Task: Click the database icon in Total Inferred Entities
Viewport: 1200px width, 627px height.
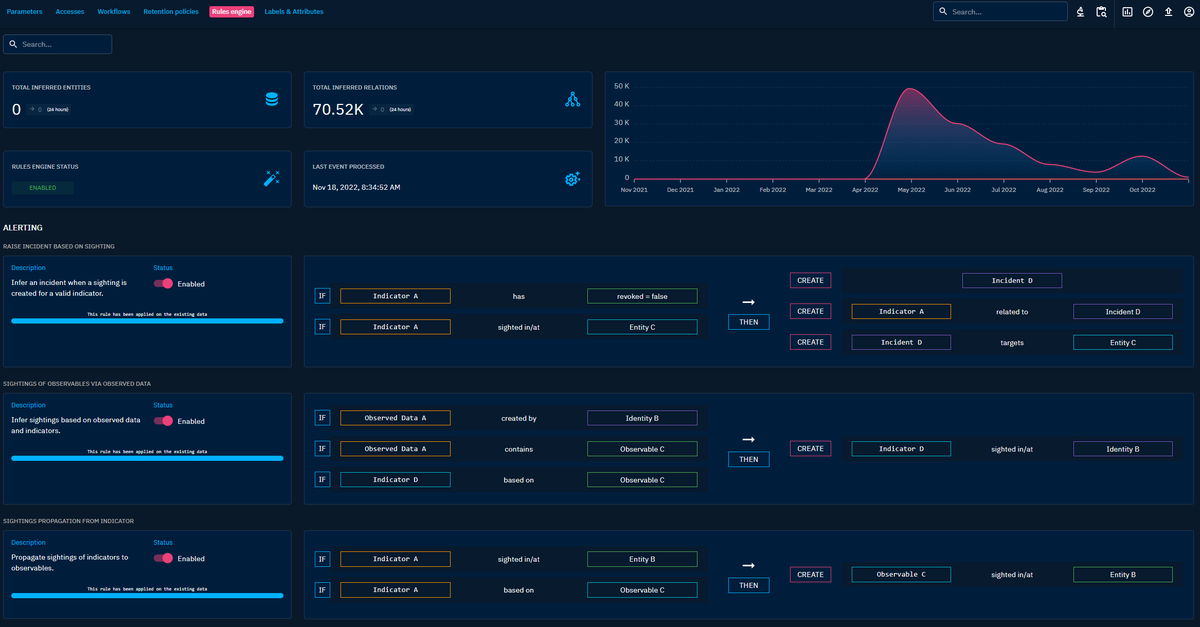Action: 271,99
